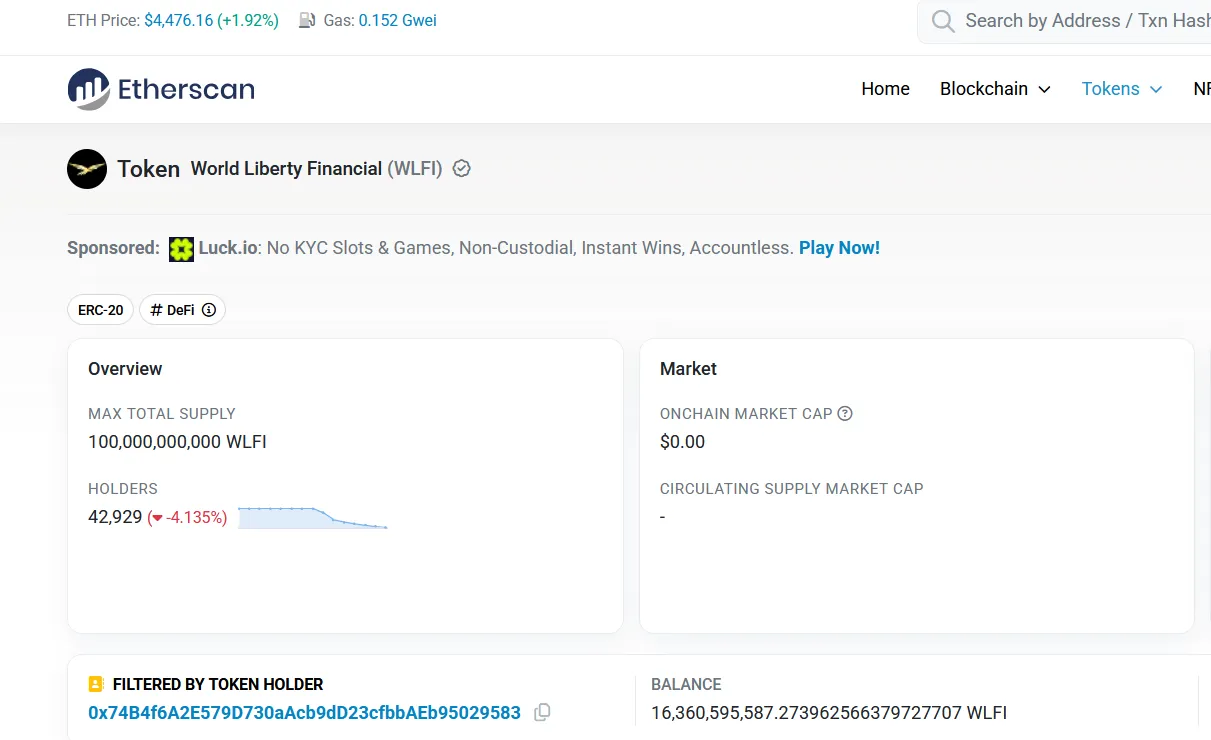Click the WLFI token logo
The width and height of the screenshot is (1211, 740).
click(87, 169)
